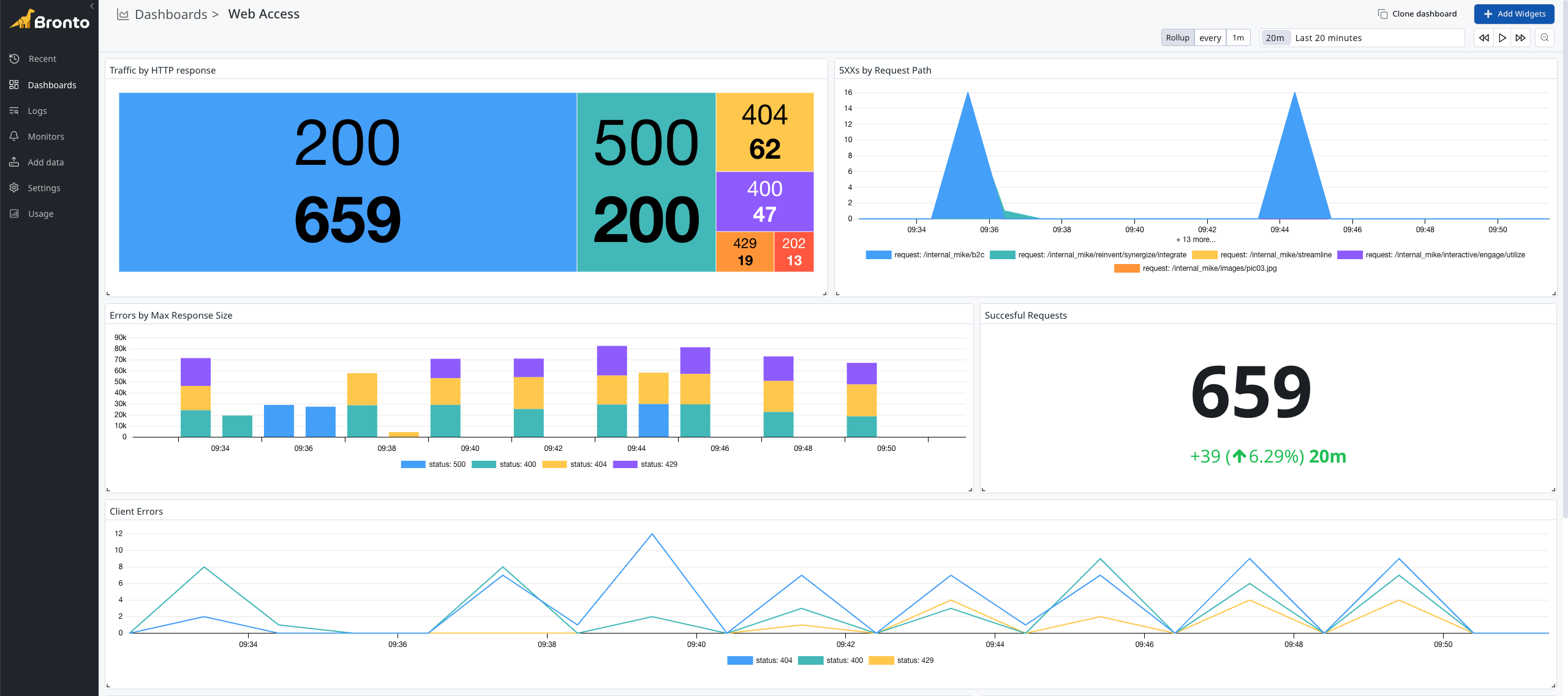Open the 1m rollup interval dropdown
1568x696 pixels.
tap(1238, 37)
